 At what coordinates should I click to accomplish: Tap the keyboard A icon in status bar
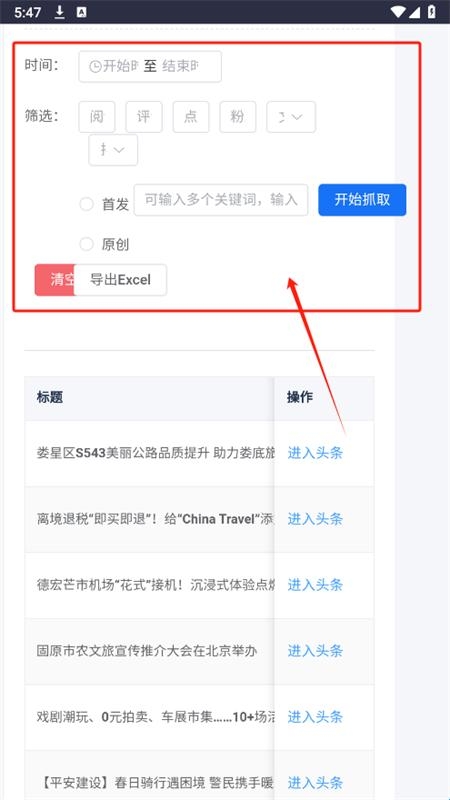pyautogui.click(x=82, y=12)
